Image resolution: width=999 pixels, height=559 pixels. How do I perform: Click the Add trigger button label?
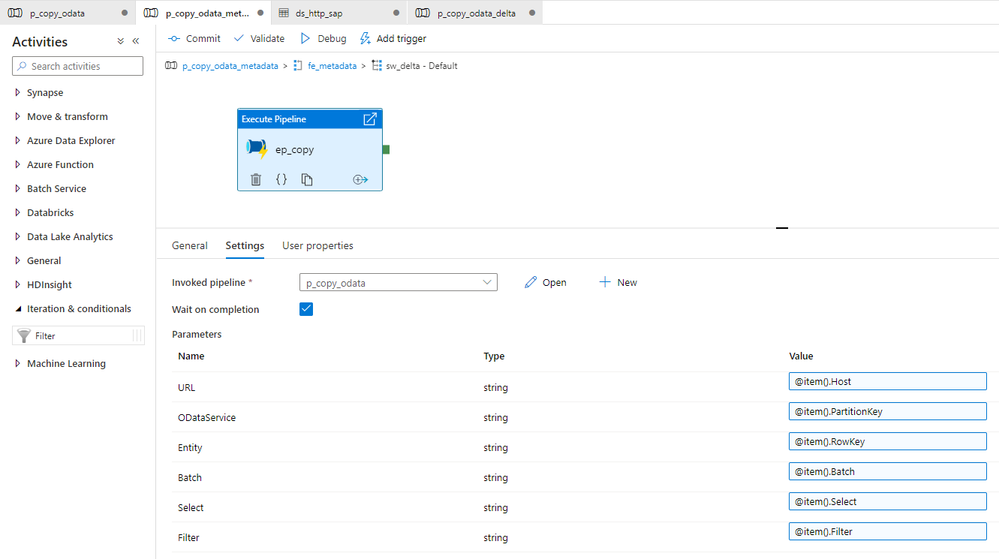(401, 39)
